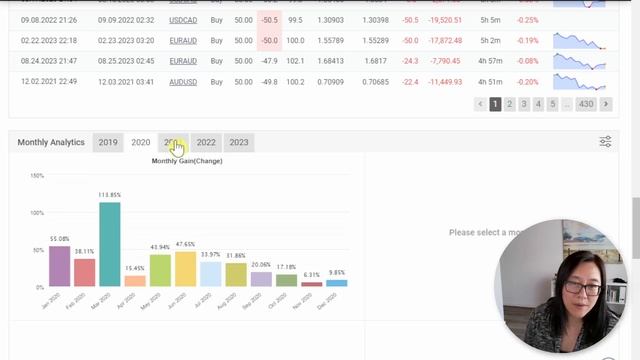Click the 4h 51m duration cell
This screenshot has width=640, height=360.
(x=490, y=82)
